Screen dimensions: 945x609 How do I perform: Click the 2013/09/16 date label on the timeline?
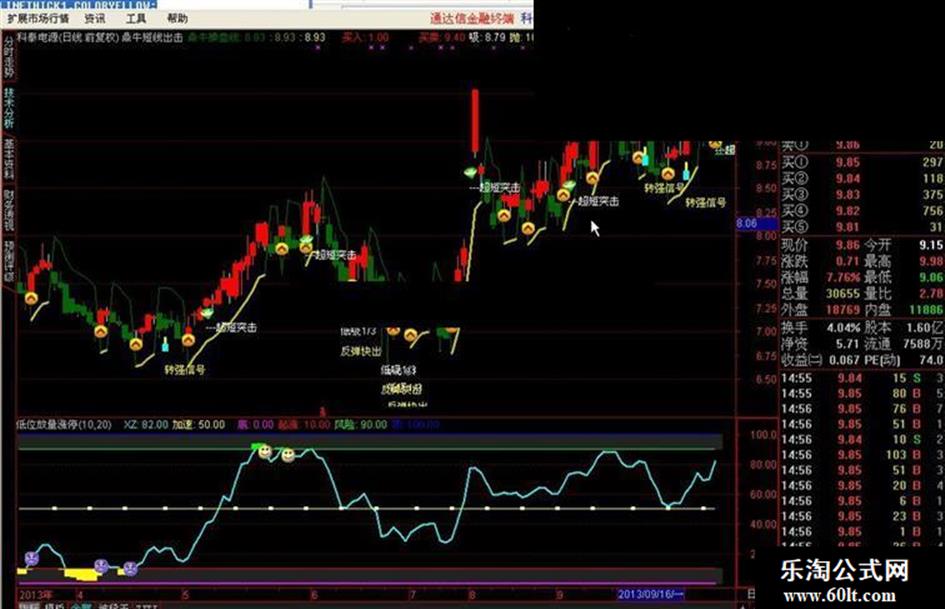[x=650, y=595]
